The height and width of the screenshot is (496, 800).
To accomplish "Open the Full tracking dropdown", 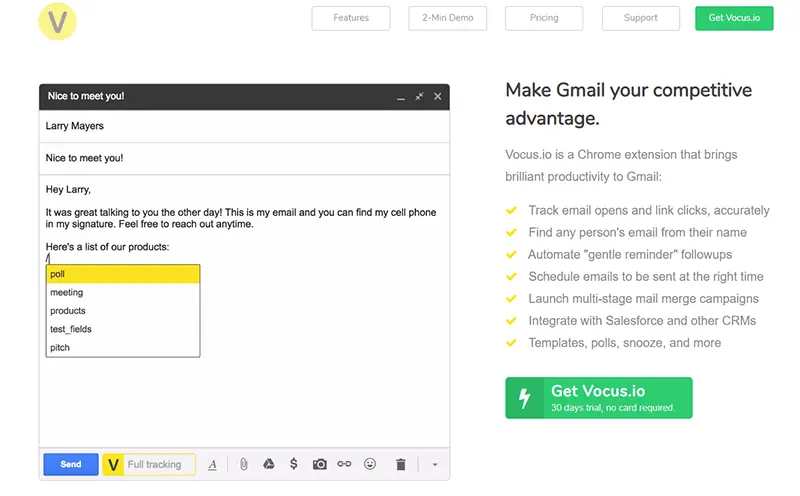I will coord(159,465).
